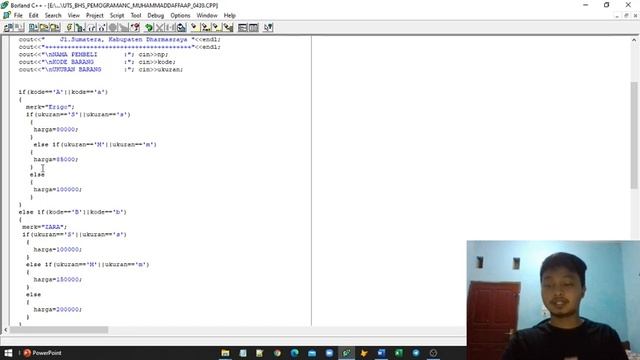Image resolution: width=640 pixels, height=360 pixels.
Task: Open the Search menu
Action: (53, 16)
